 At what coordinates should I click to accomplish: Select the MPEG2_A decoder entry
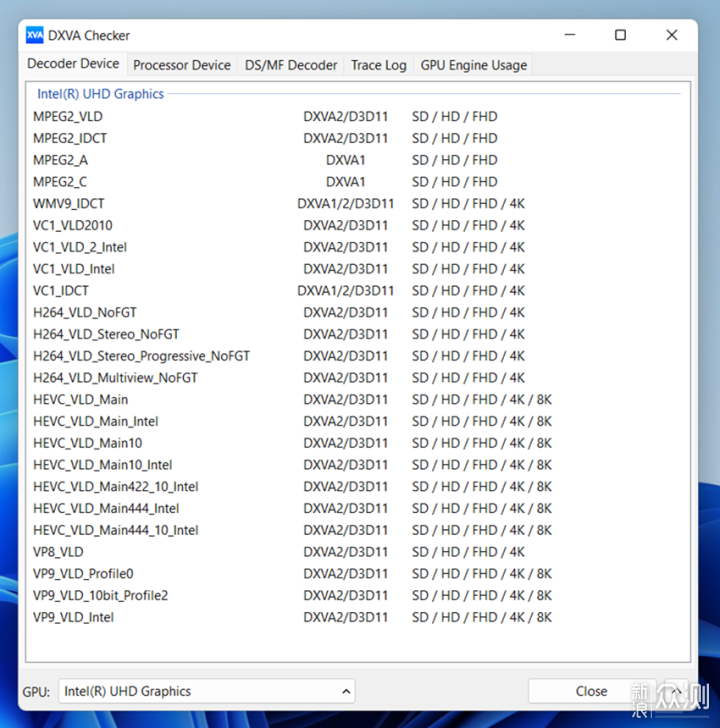point(357,160)
